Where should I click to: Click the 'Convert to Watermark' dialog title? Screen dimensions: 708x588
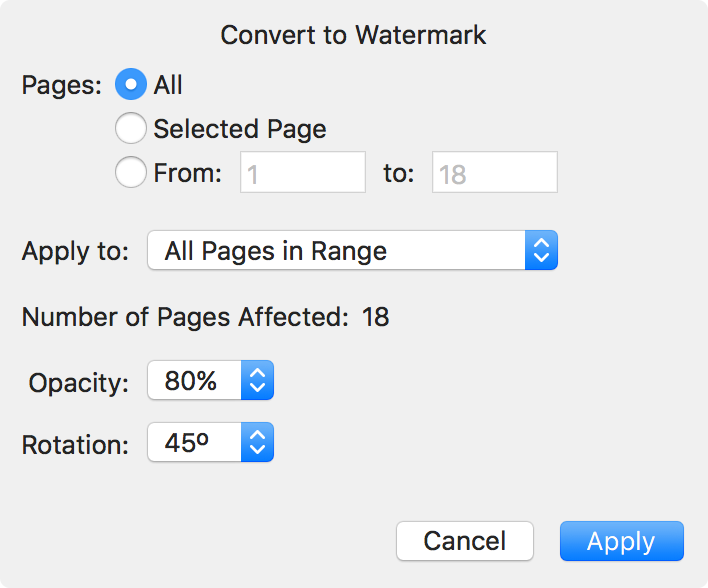[x=354, y=35]
